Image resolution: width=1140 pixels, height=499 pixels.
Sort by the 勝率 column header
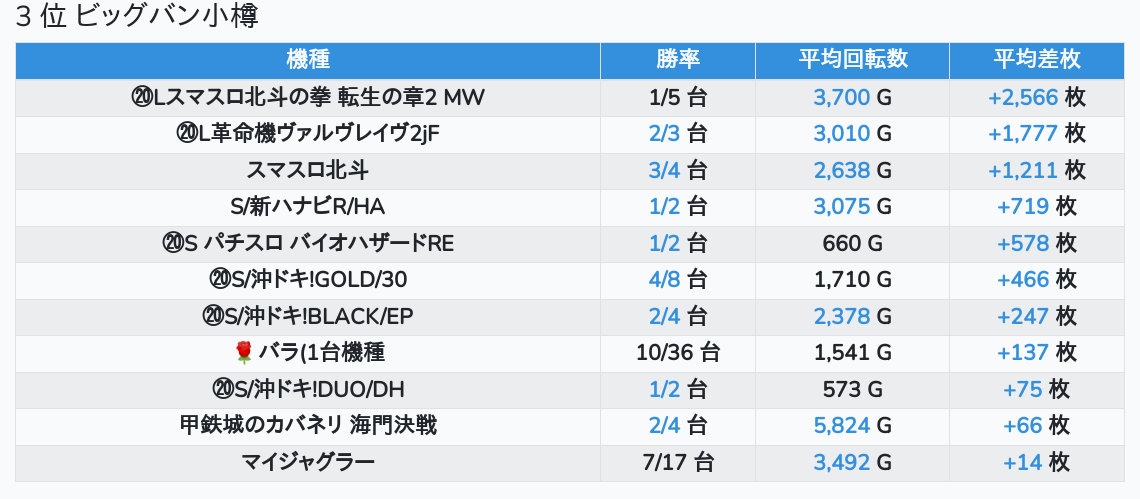tap(677, 60)
